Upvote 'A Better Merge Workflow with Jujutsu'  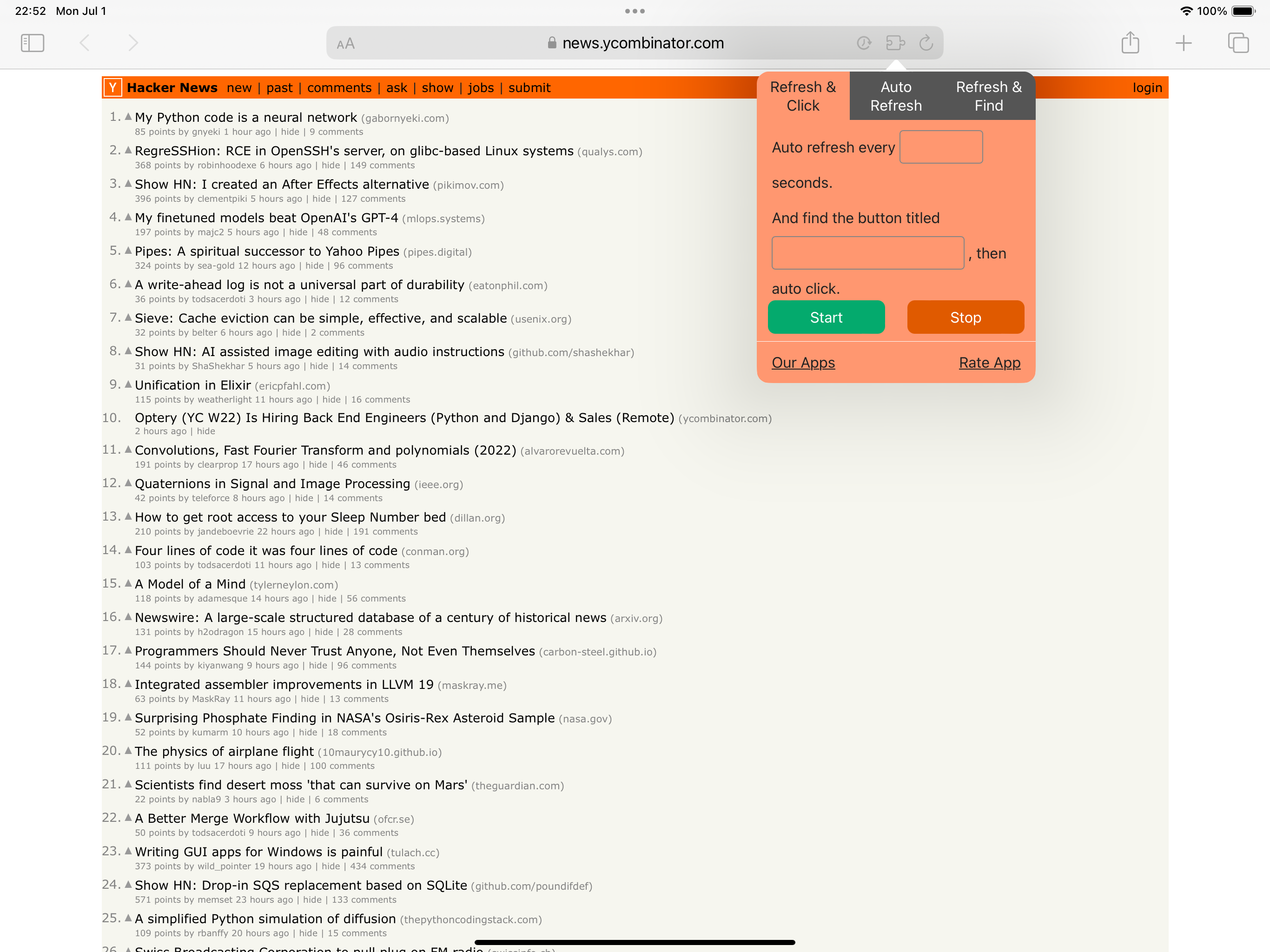pyautogui.click(x=128, y=818)
